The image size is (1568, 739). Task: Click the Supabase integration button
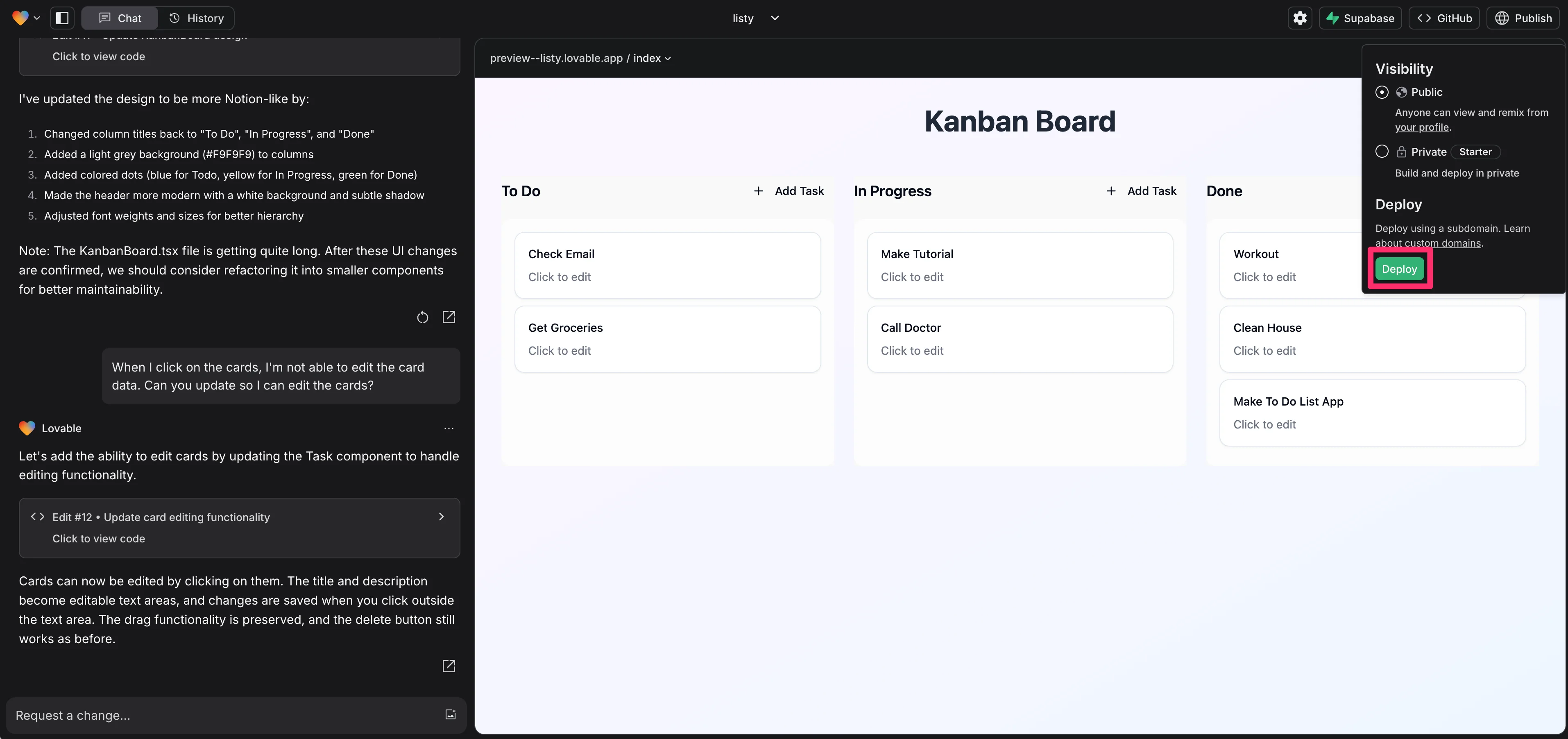[1360, 18]
